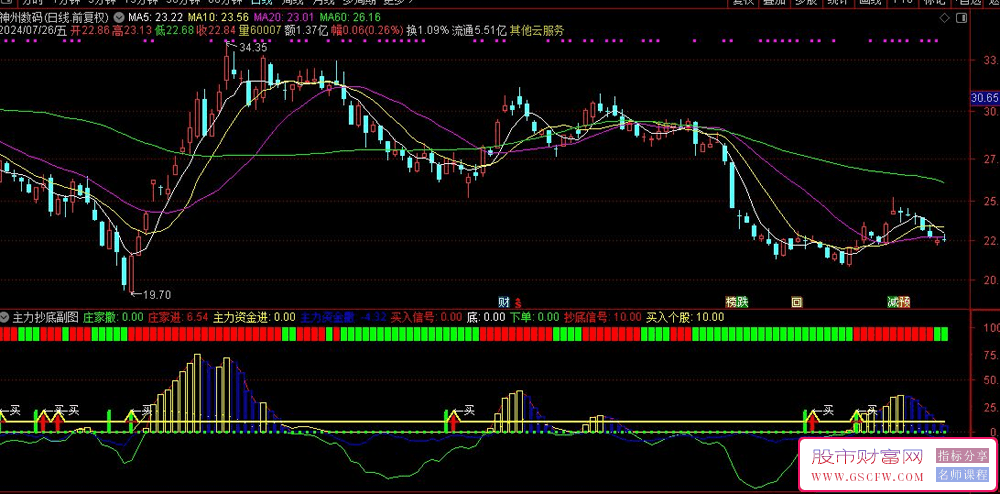Screen dimensions: 1000x494
Task: Open the 更多 periods menu
Action: click(x=397, y=2)
